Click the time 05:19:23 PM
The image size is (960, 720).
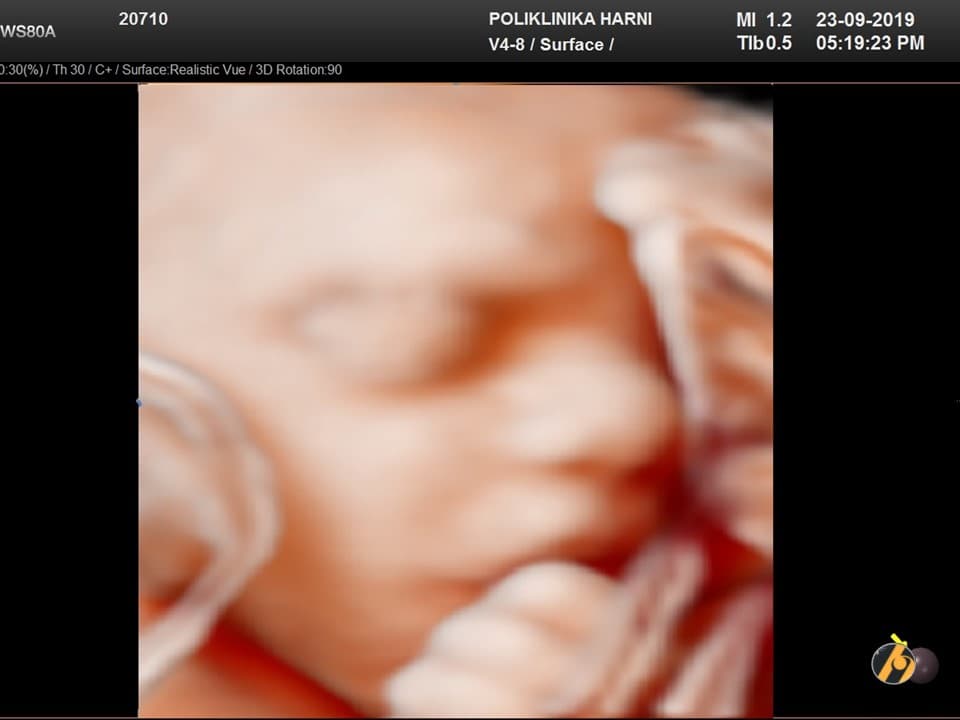tap(869, 43)
